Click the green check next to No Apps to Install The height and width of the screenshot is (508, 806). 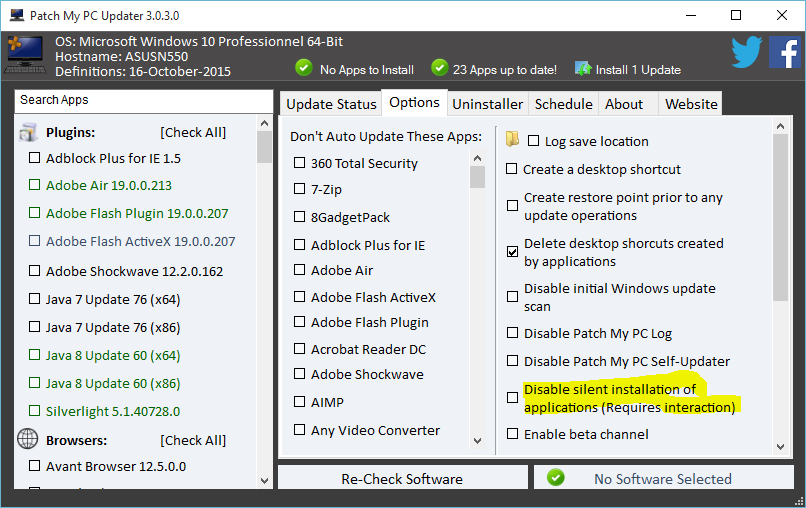304,67
